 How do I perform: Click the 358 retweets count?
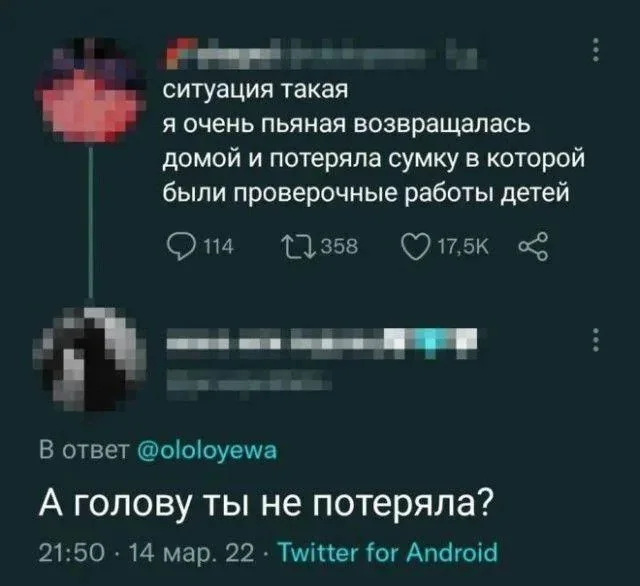pos(340,247)
